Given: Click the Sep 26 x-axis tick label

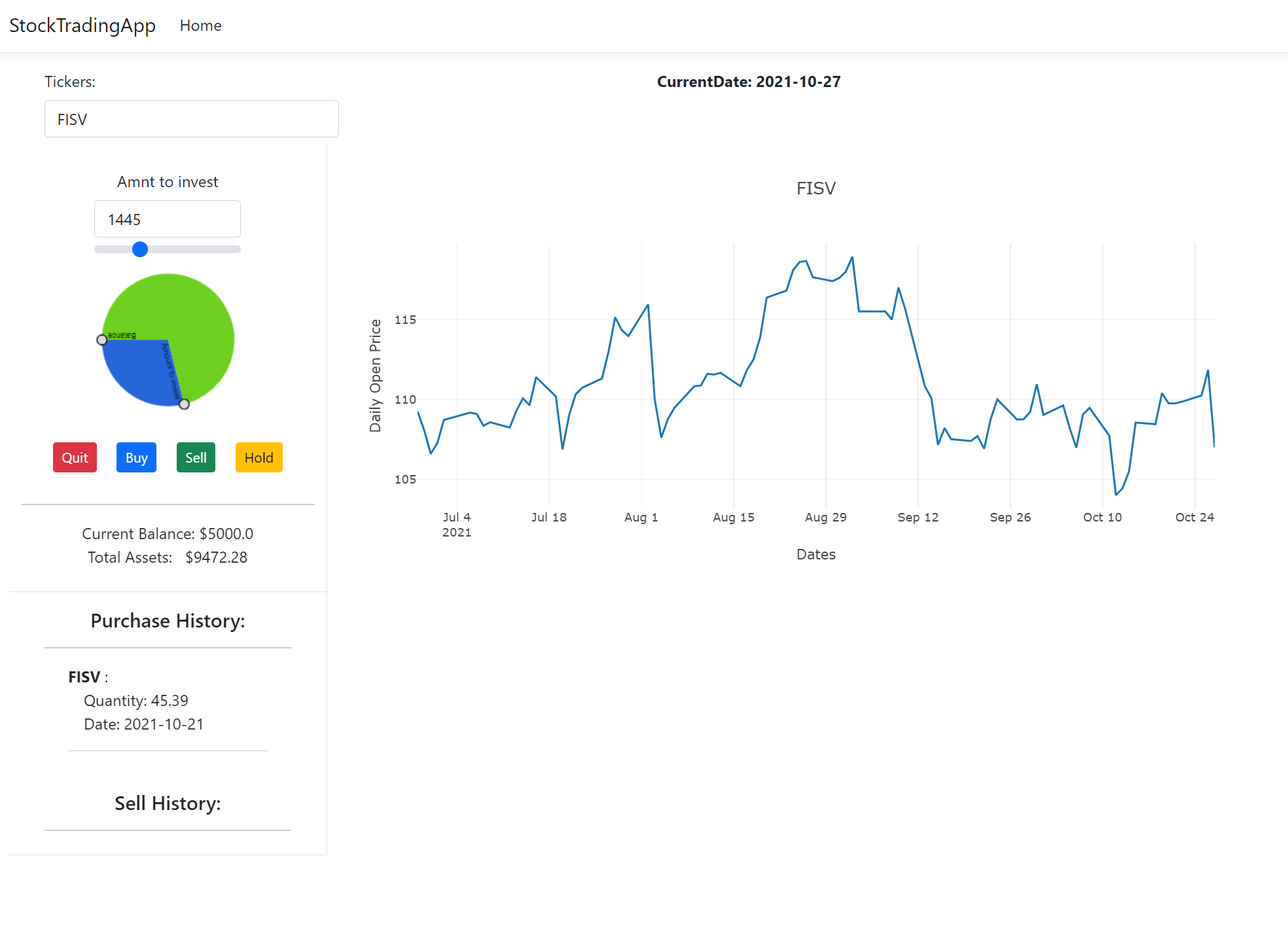Looking at the screenshot, I should tap(1011, 518).
